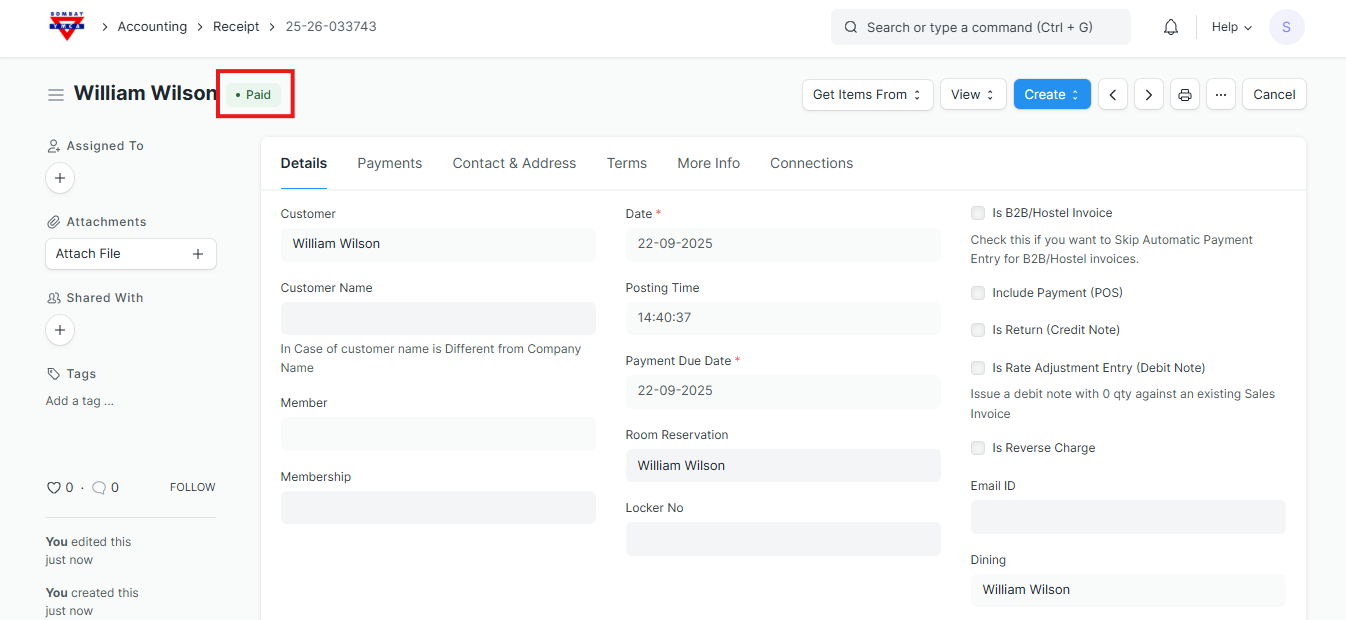This screenshot has height=620, width=1346.
Task: Print this receipt via printer icon
Action: tap(1185, 95)
